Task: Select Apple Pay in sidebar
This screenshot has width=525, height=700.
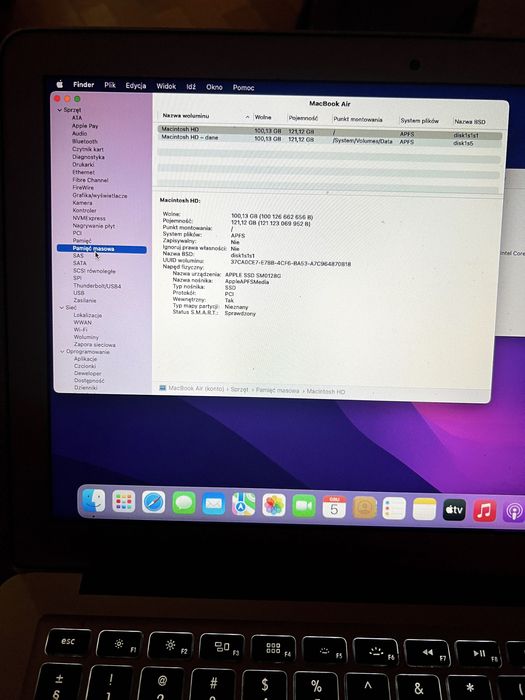Action: tap(85, 126)
